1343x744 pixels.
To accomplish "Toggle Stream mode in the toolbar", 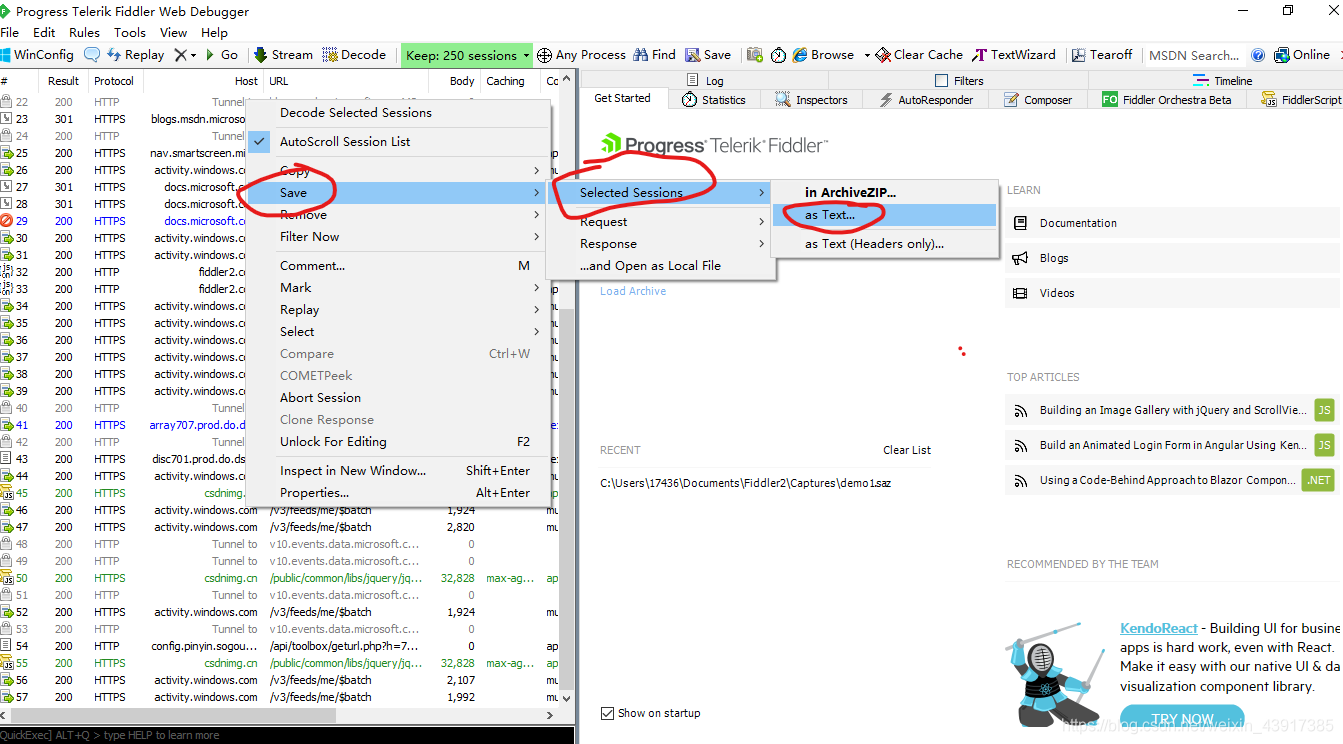I will point(283,55).
